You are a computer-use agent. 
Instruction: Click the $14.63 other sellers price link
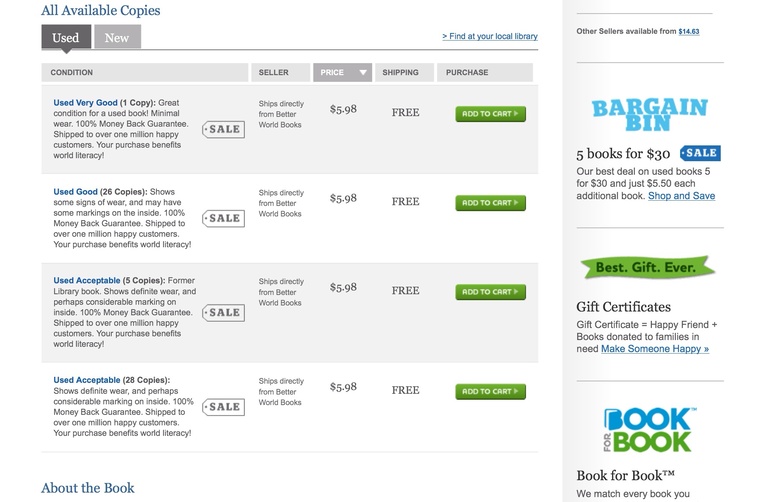click(x=689, y=31)
